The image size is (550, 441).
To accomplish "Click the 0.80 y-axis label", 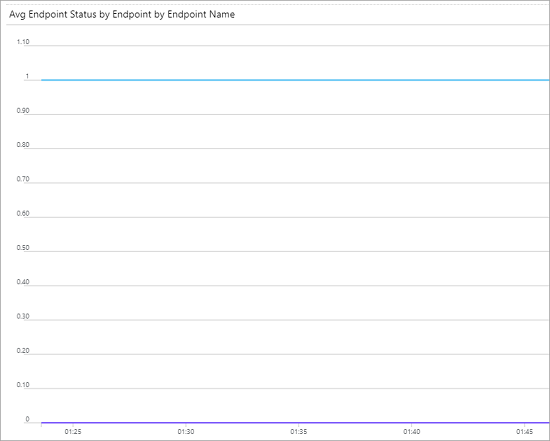I will click(x=23, y=145).
